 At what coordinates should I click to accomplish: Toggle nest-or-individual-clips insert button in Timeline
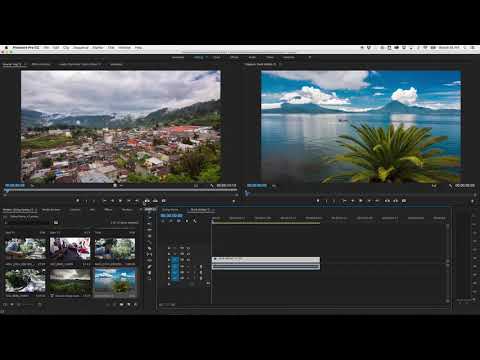click(163, 221)
